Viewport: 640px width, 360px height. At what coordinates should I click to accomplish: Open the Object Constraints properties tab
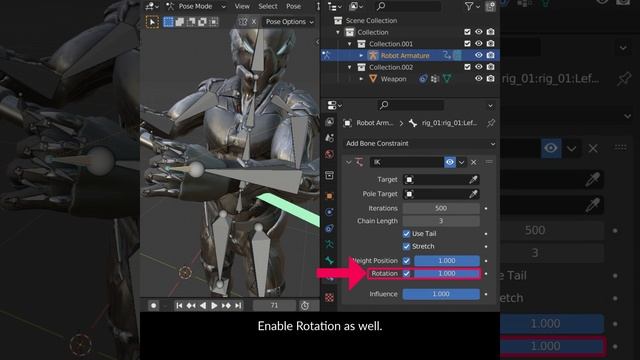[x=329, y=228]
